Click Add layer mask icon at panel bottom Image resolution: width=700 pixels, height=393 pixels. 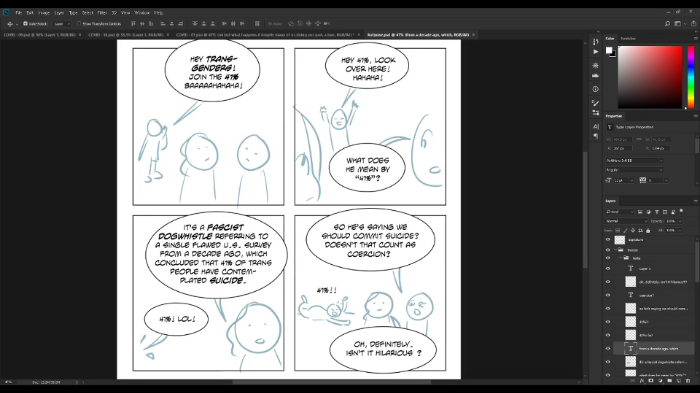point(651,381)
